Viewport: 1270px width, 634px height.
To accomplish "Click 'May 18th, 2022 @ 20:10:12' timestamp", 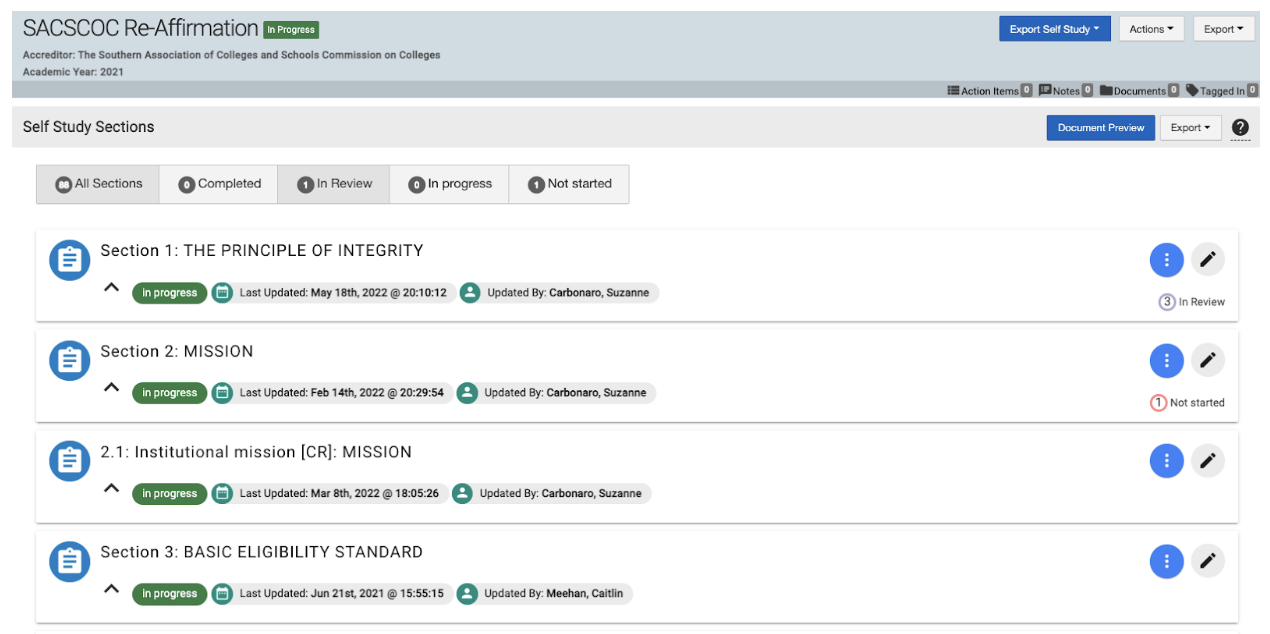I will (x=379, y=293).
